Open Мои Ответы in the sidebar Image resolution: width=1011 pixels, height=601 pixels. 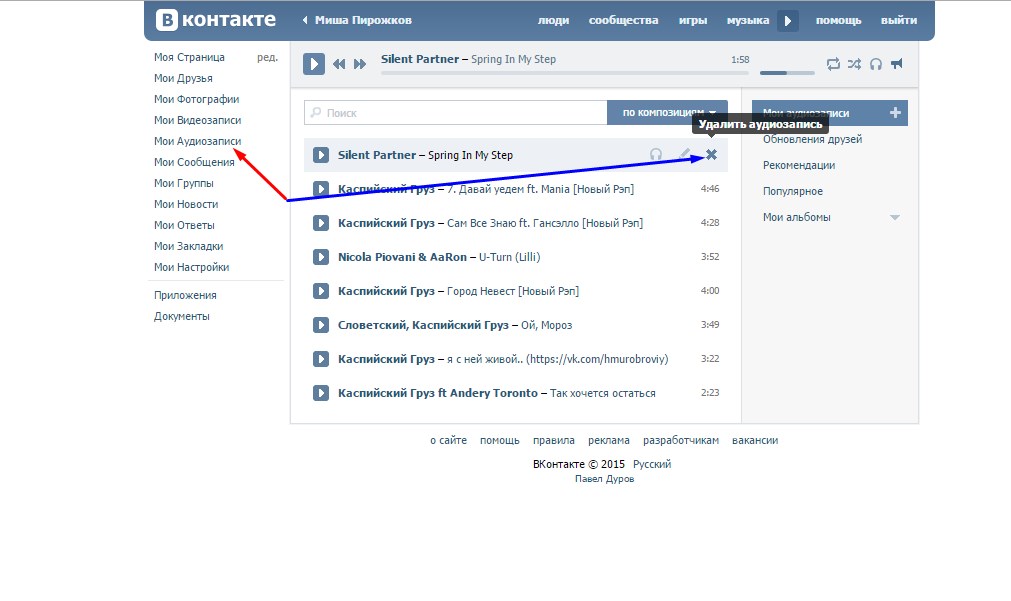184,226
